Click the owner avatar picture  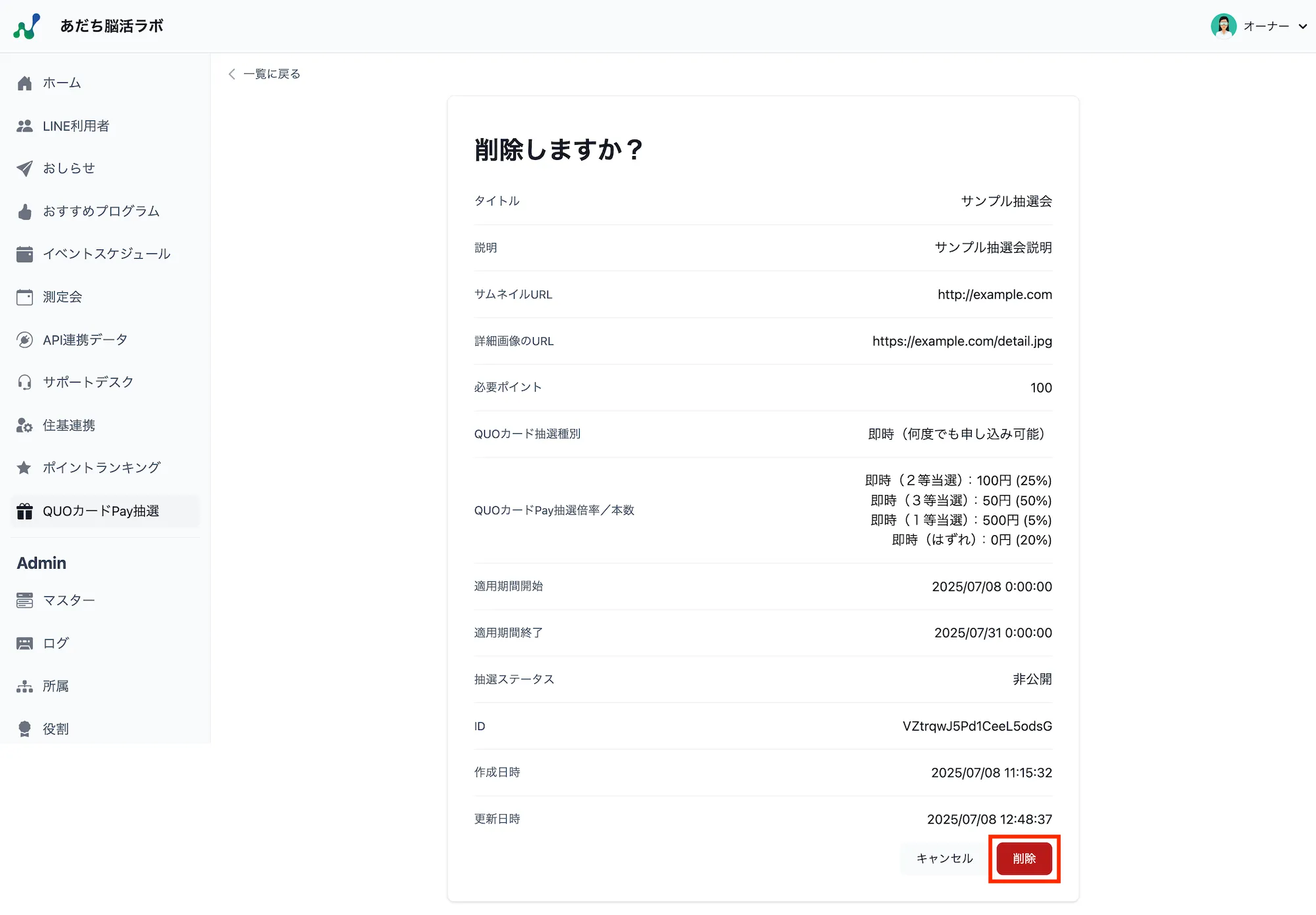[1223, 26]
